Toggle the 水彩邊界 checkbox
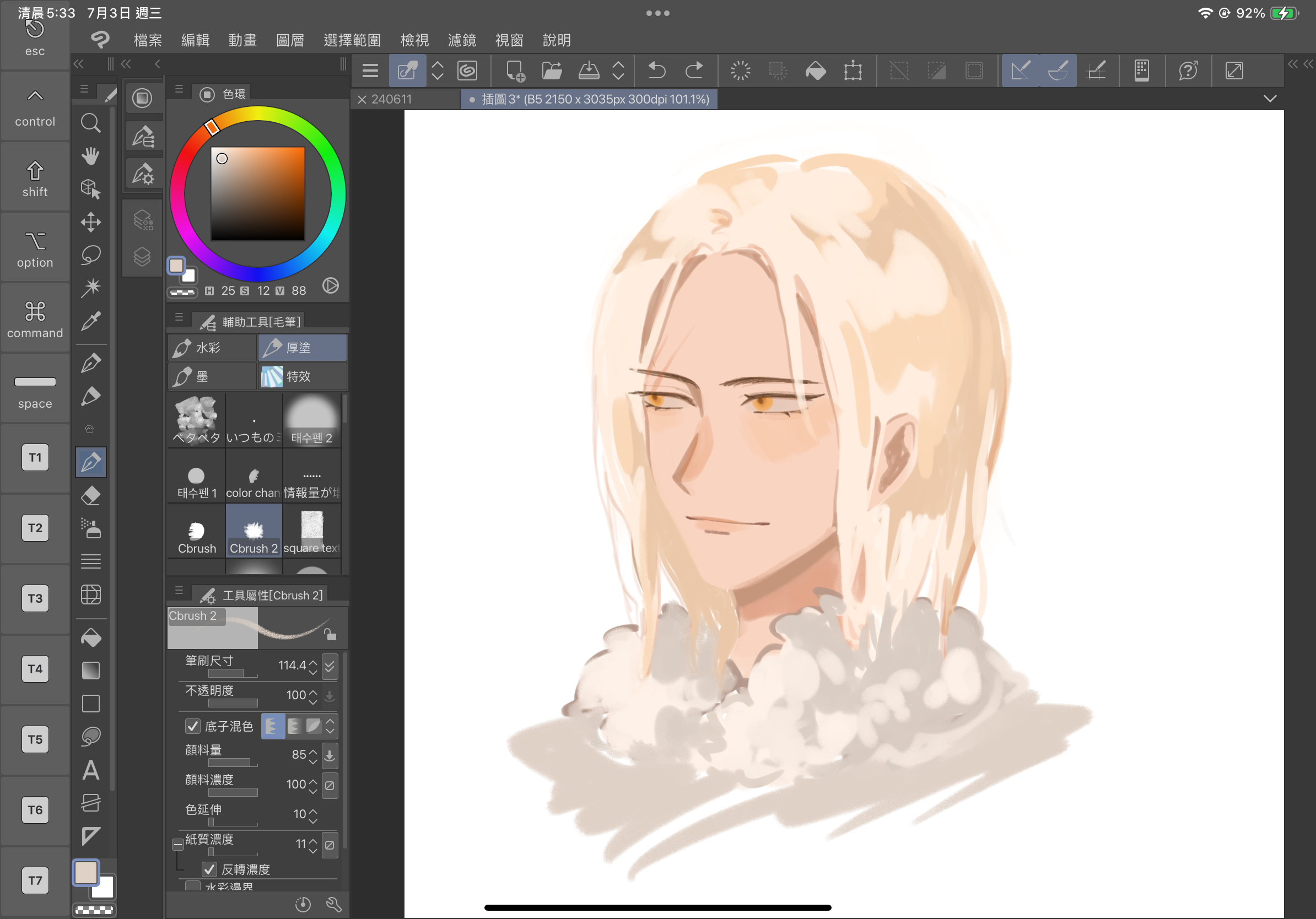 click(x=192, y=887)
